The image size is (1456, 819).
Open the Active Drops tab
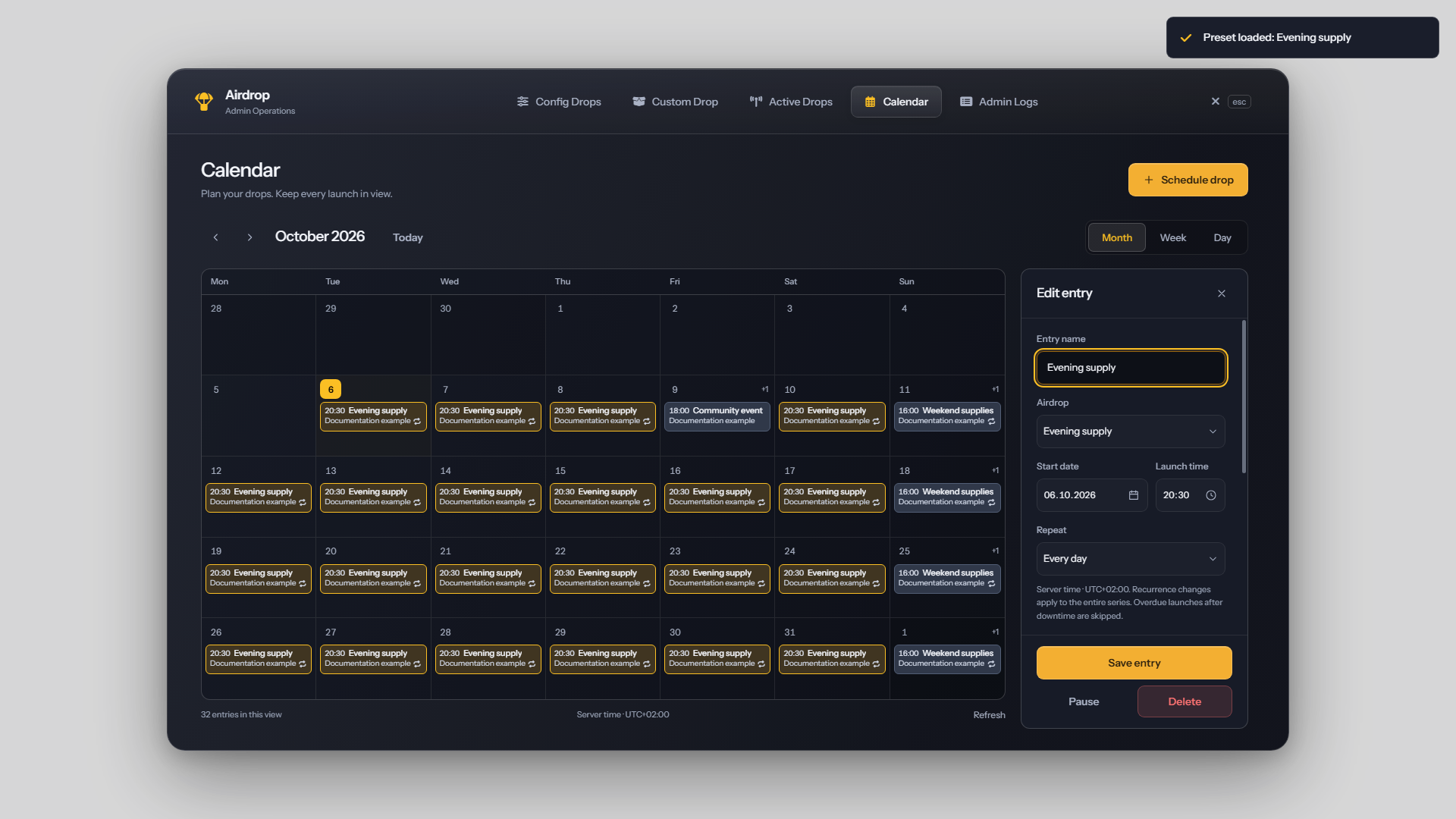point(791,102)
